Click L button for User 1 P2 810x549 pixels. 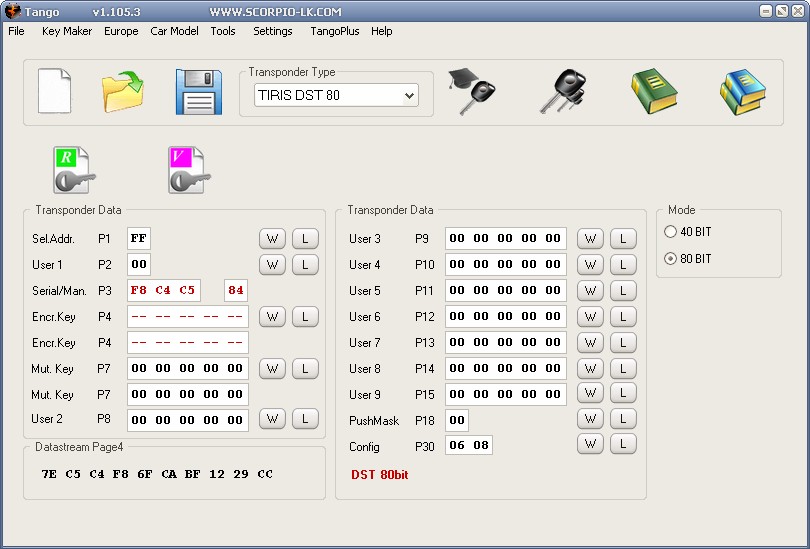pos(305,264)
